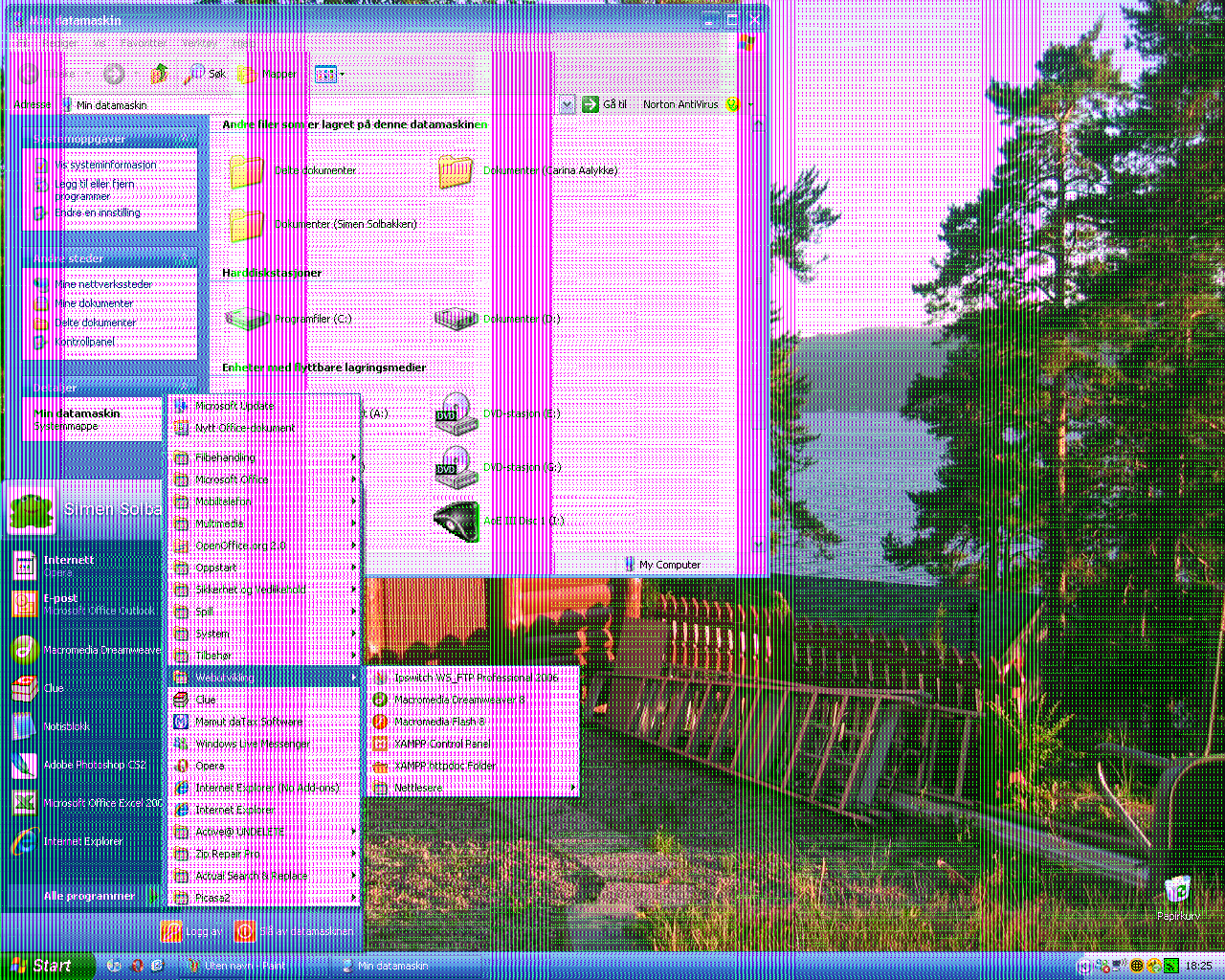Open XAMPP Control Panel entry
This screenshot has width=1225, height=980.
coord(473,744)
